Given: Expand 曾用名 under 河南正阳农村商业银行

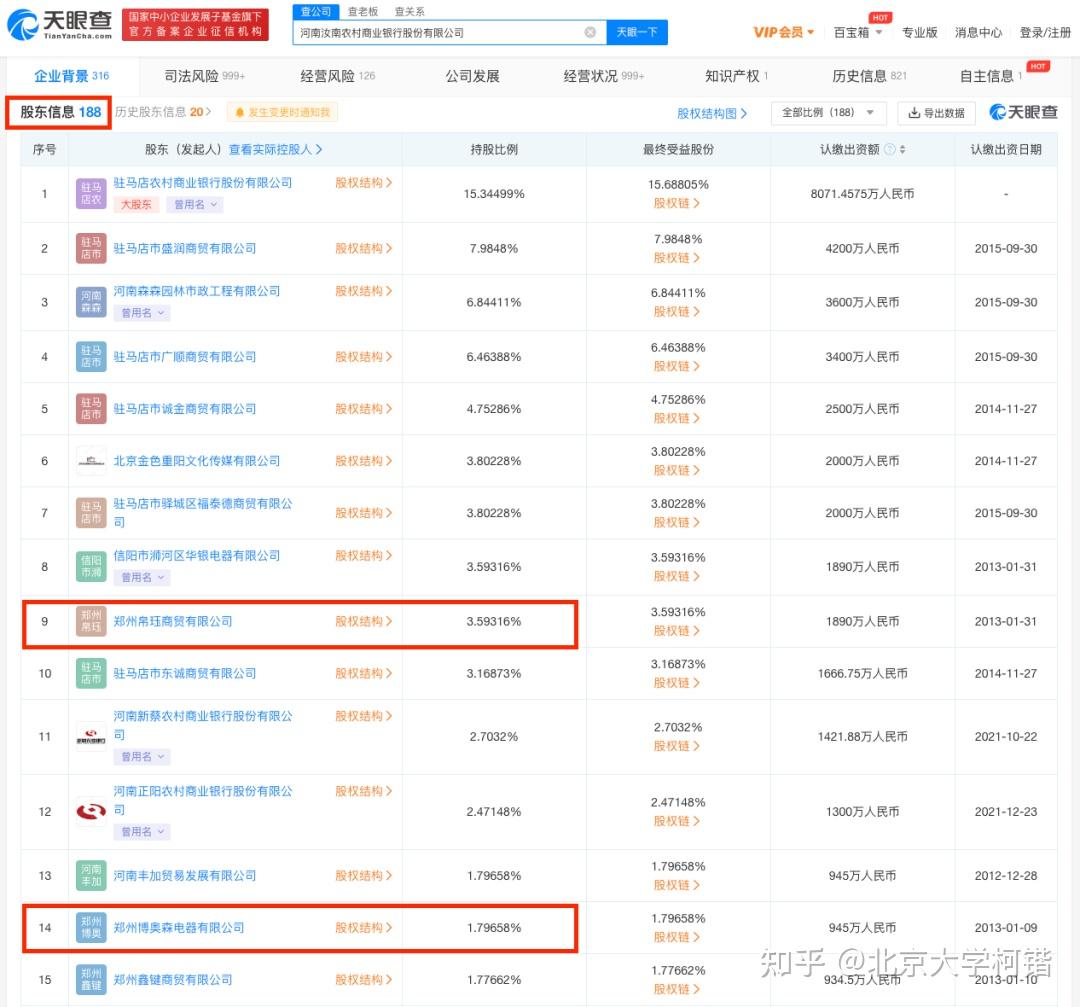Looking at the screenshot, I should [143, 831].
